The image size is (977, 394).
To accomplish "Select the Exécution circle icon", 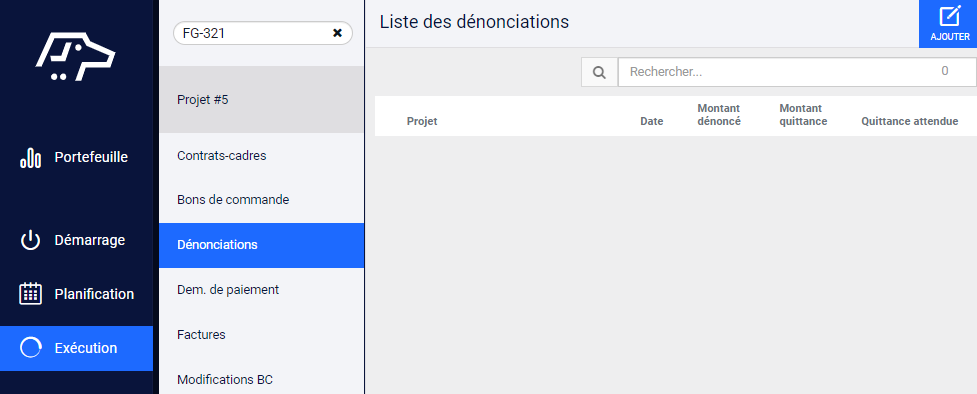I will pyautogui.click(x=31, y=348).
